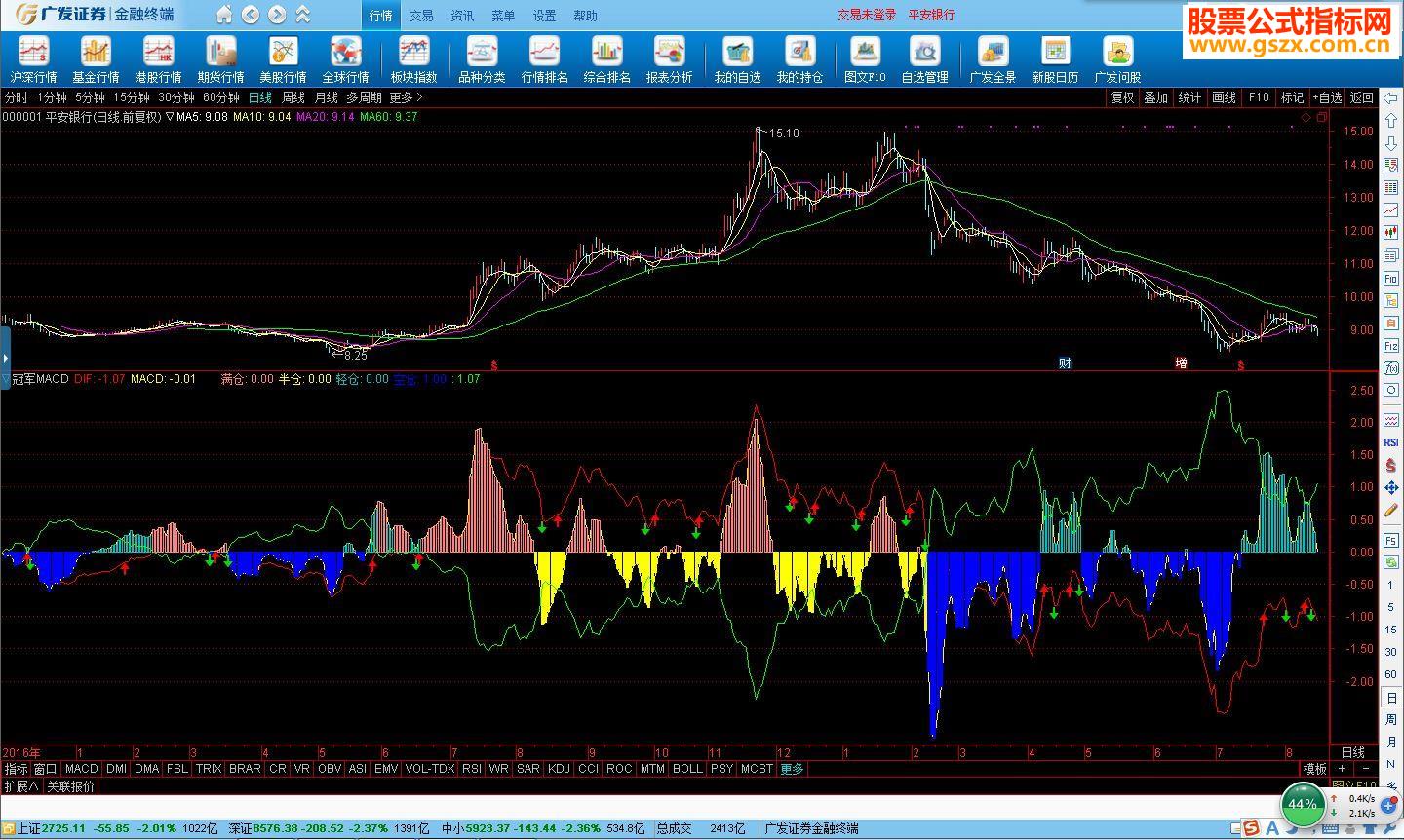The width and height of the screenshot is (1404, 840).
Task: Expand 更多 indicators list
Action: (x=792, y=769)
